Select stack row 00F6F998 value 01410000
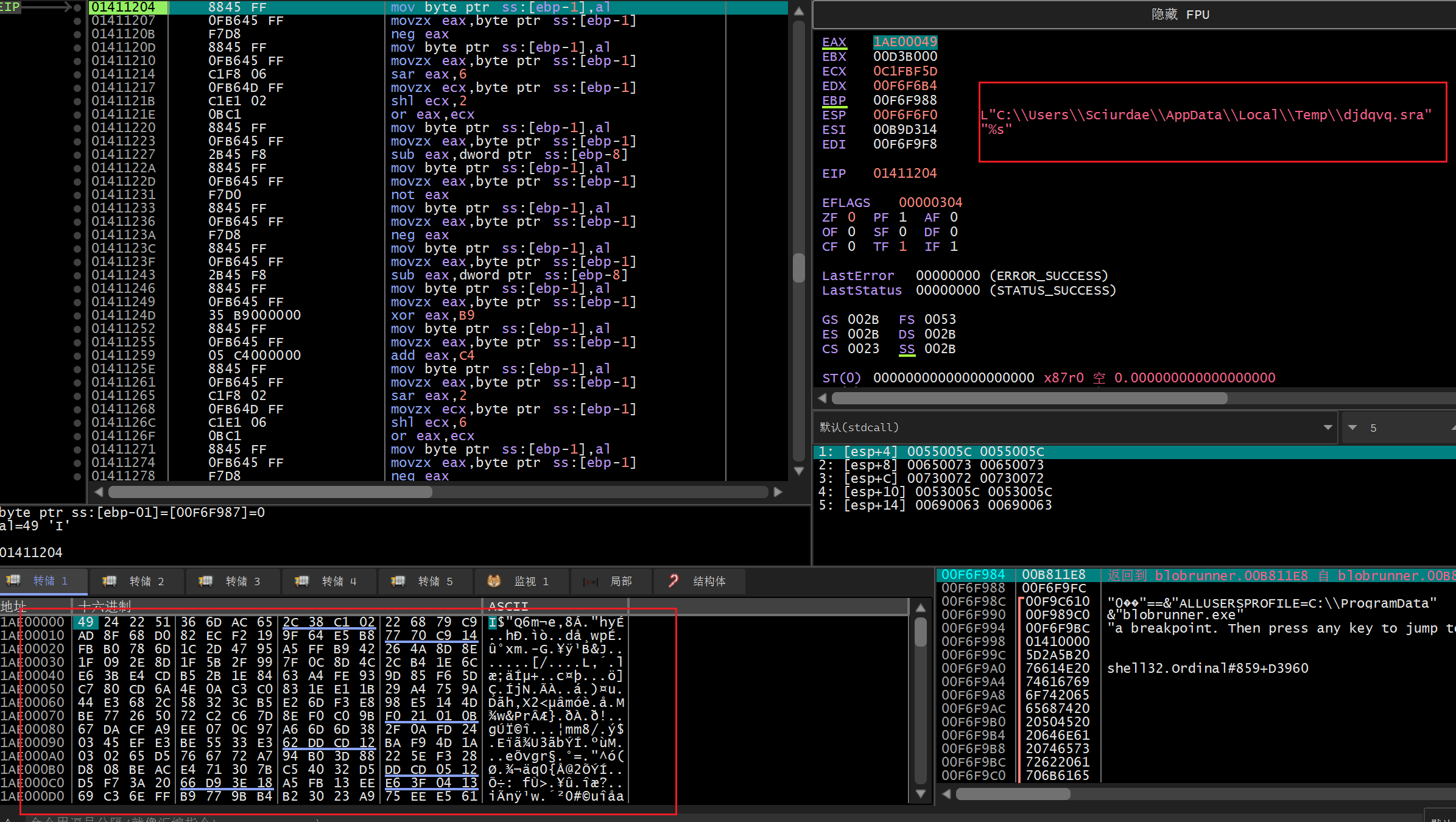1456x822 pixels. pyautogui.click(x=1057, y=642)
